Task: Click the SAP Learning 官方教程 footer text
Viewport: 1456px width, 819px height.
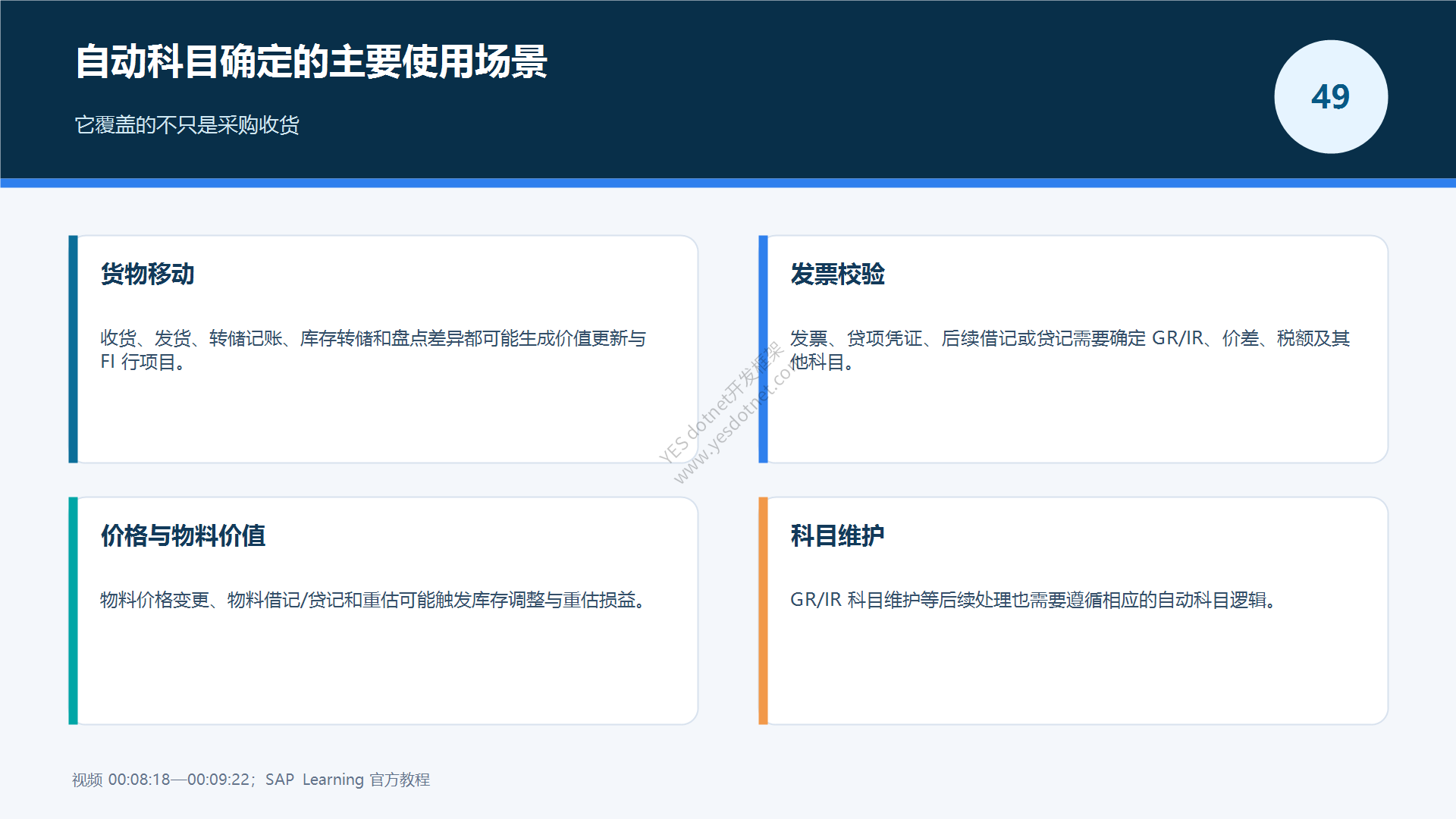Action: tap(347, 780)
